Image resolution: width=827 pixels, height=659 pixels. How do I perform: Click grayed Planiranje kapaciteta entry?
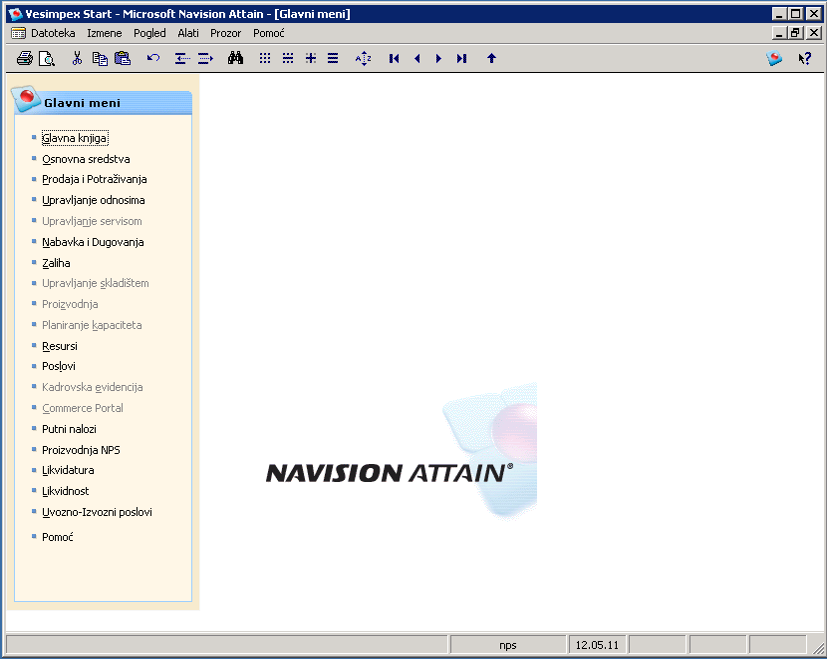coord(92,325)
